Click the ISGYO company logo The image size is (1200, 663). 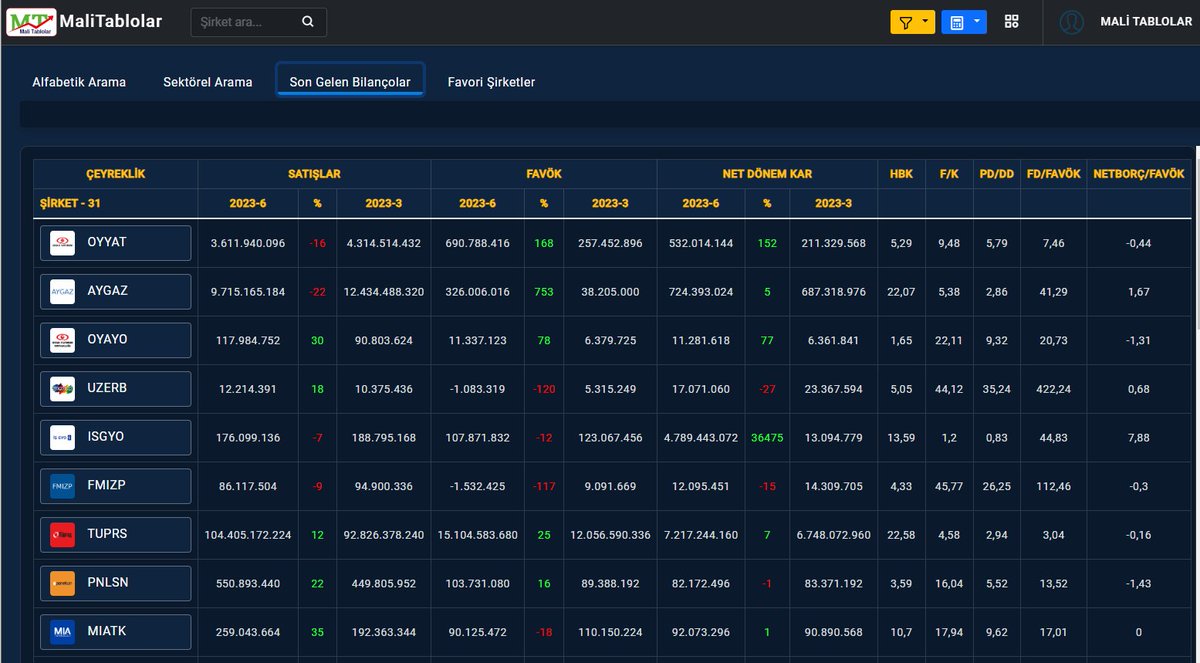[62, 437]
